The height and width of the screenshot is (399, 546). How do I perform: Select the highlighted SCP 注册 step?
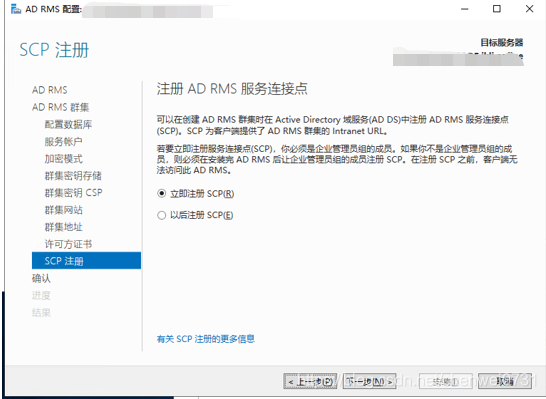tap(86, 260)
